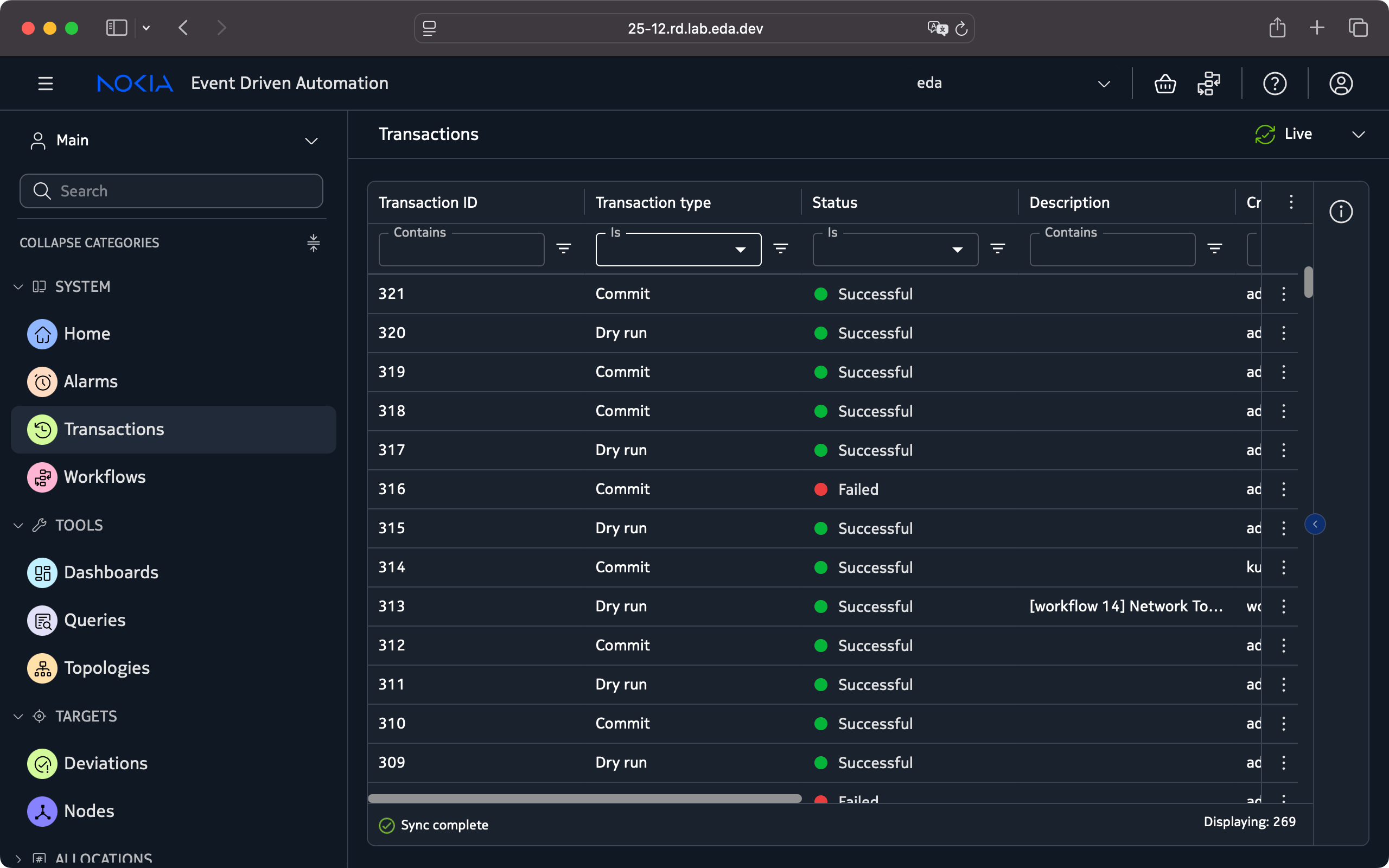The width and height of the screenshot is (1389, 868).
Task: Click the information panel icon
Action: pos(1340,212)
